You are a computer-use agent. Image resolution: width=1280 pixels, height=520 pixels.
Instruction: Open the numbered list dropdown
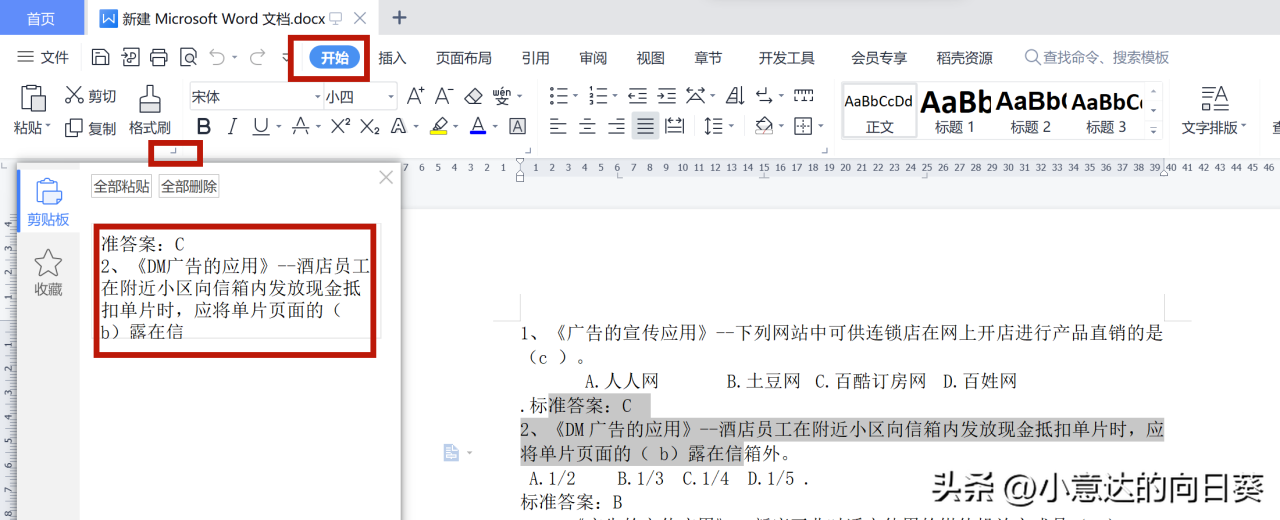tap(614, 97)
